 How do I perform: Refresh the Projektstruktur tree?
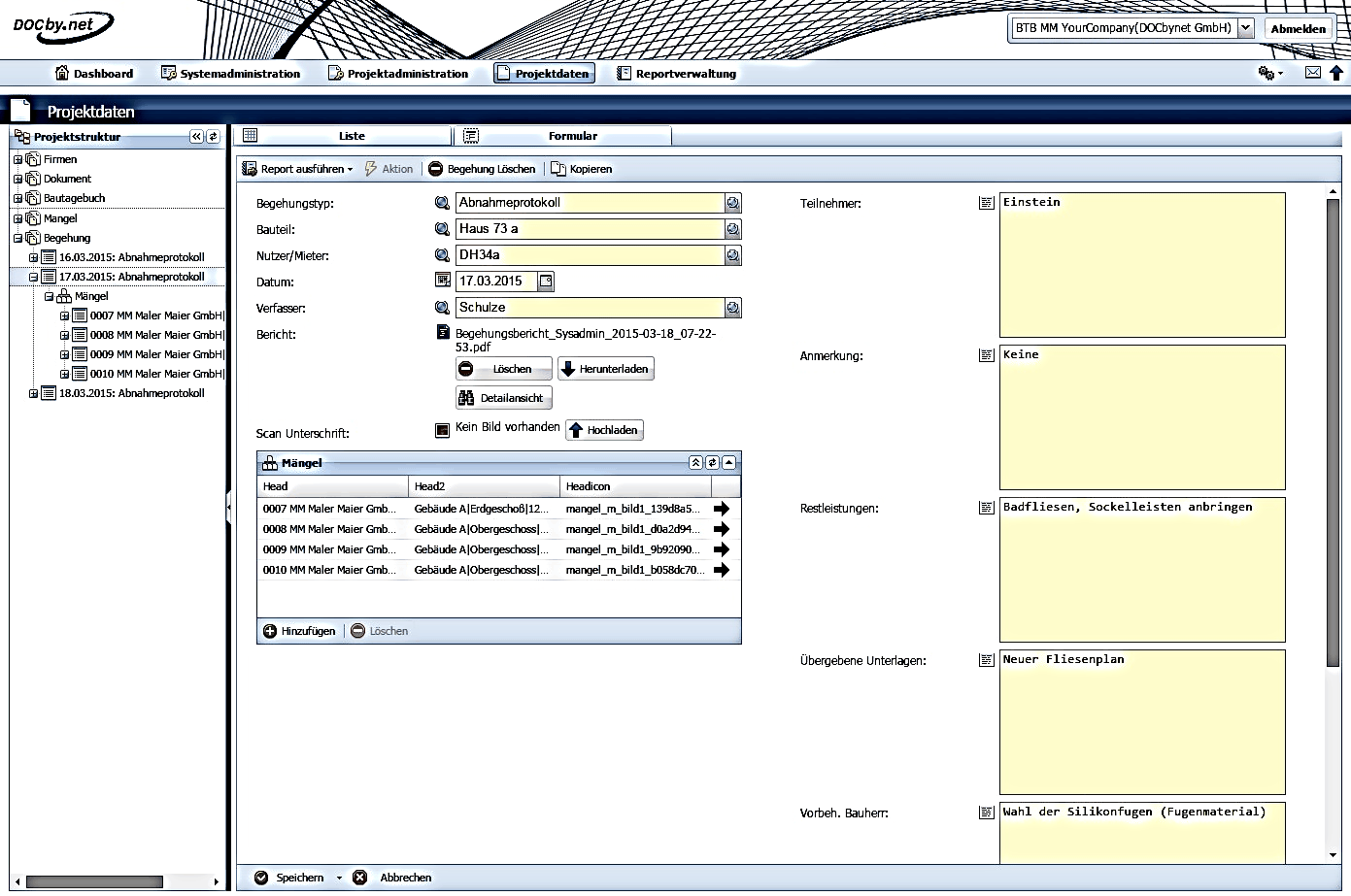(x=214, y=137)
